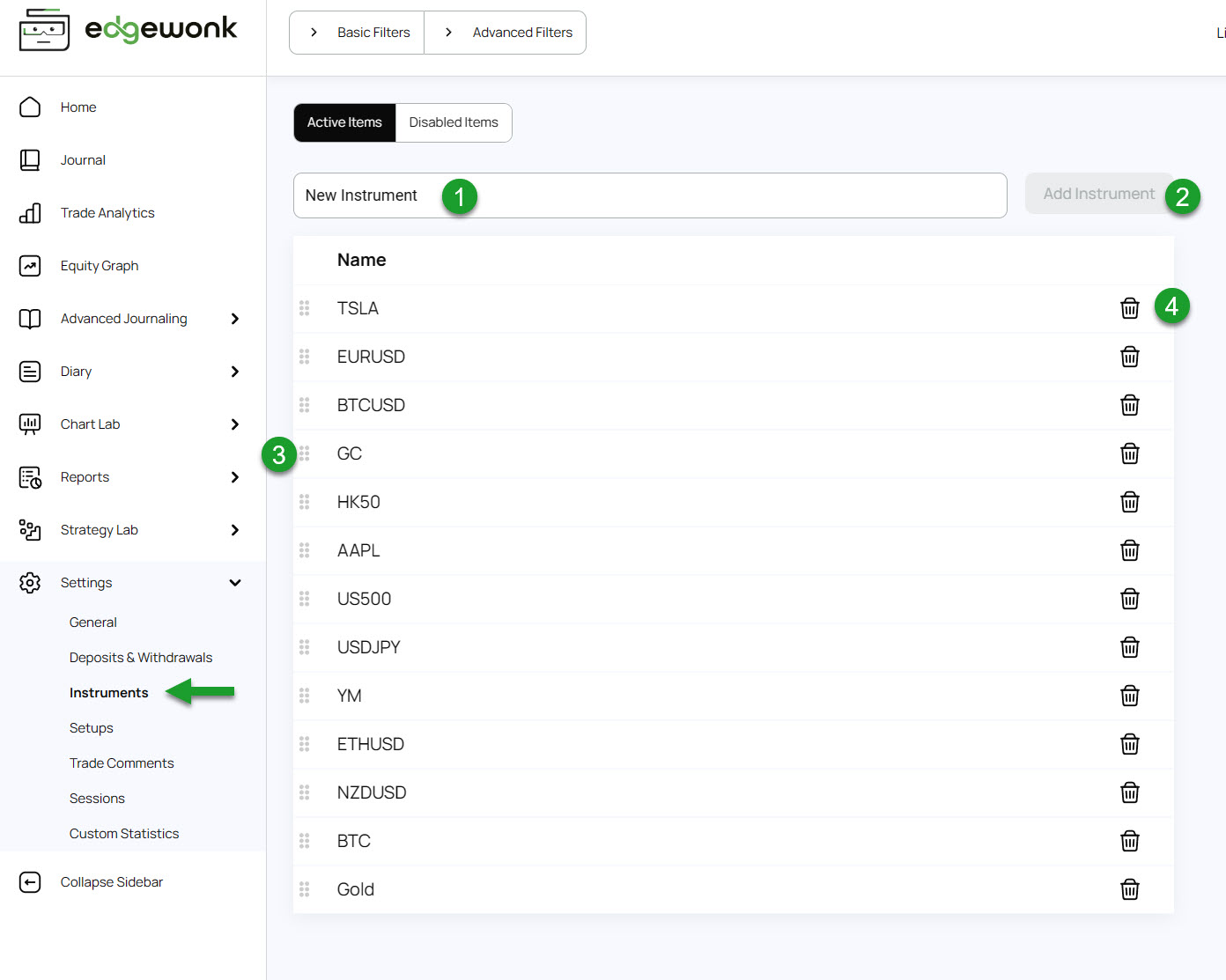The image size is (1226, 980).
Task: Expand the Chart Lab submenu arrow
Action: tap(234, 424)
